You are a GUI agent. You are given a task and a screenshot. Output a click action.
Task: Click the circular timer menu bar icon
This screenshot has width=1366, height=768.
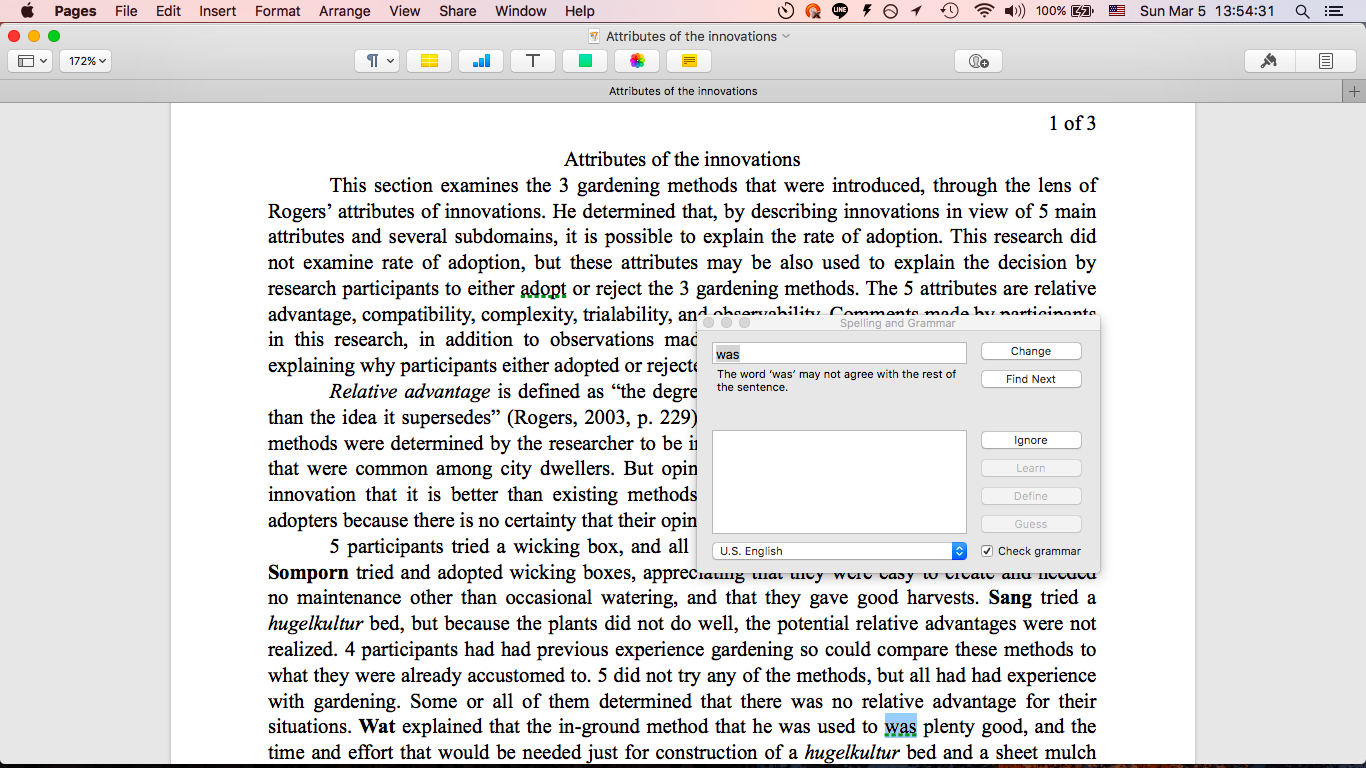pos(786,11)
